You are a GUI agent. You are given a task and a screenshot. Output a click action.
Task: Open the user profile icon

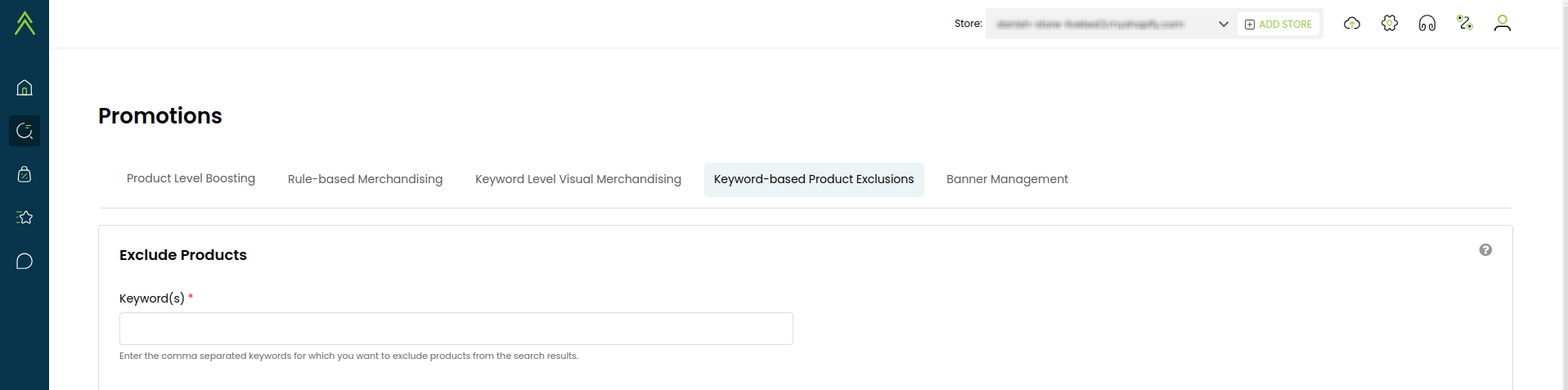point(1503,24)
